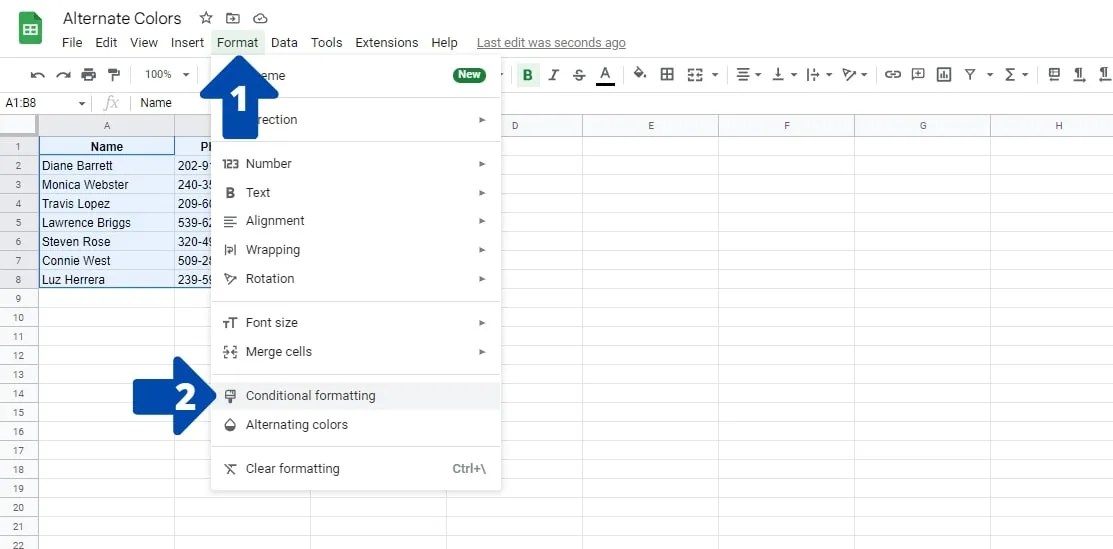Click the Name header cell
Image resolution: width=1113 pixels, height=549 pixels.
coord(106,146)
